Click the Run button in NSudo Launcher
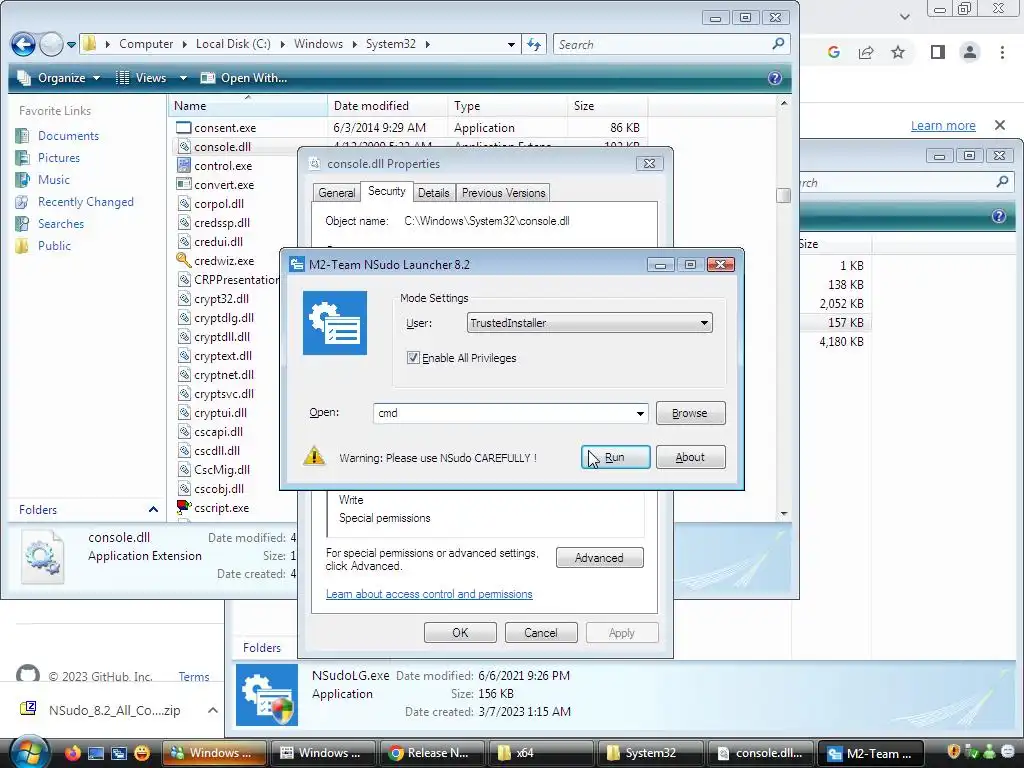Image resolution: width=1024 pixels, height=768 pixels. click(x=615, y=457)
